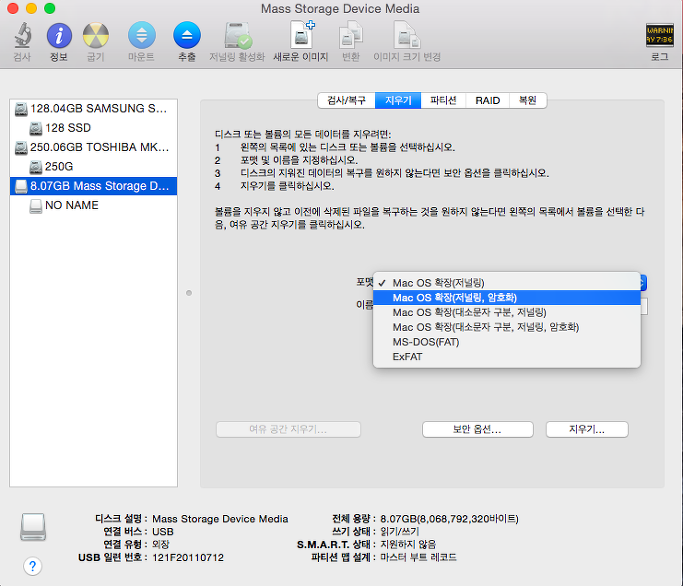Open the help question mark button
This screenshot has height=586, width=683.
coord(33,566)
